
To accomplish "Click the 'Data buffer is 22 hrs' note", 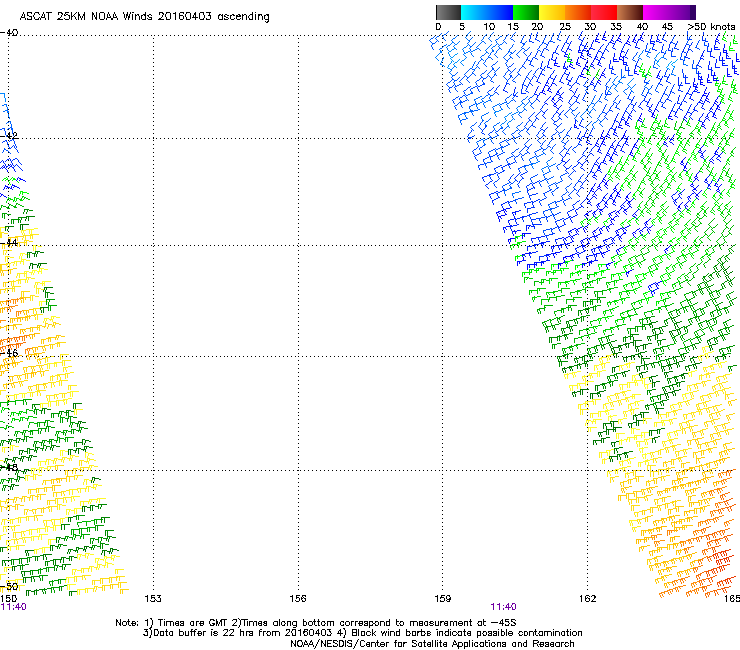I will click(x=362, y=633).
